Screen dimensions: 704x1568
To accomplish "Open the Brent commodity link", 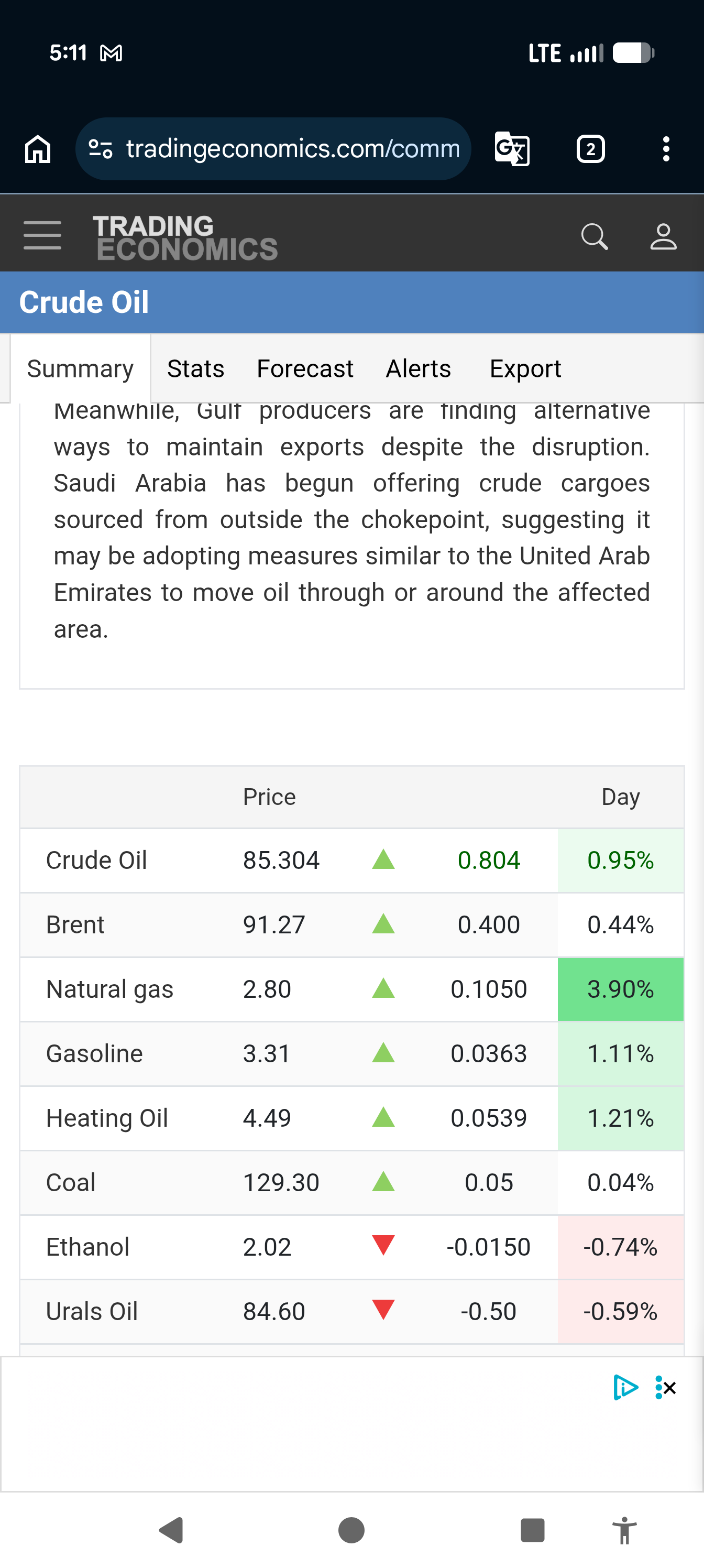I will [75, 924].
